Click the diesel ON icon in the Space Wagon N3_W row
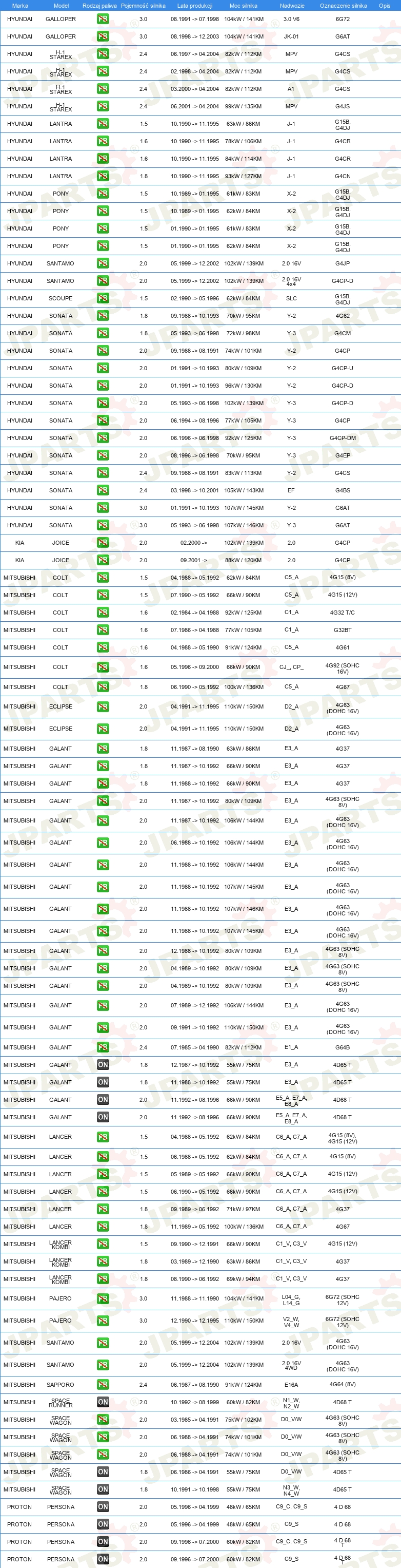Image resolution: width=401 pixels, height=1568 pixels. (x=103, y=1489)
